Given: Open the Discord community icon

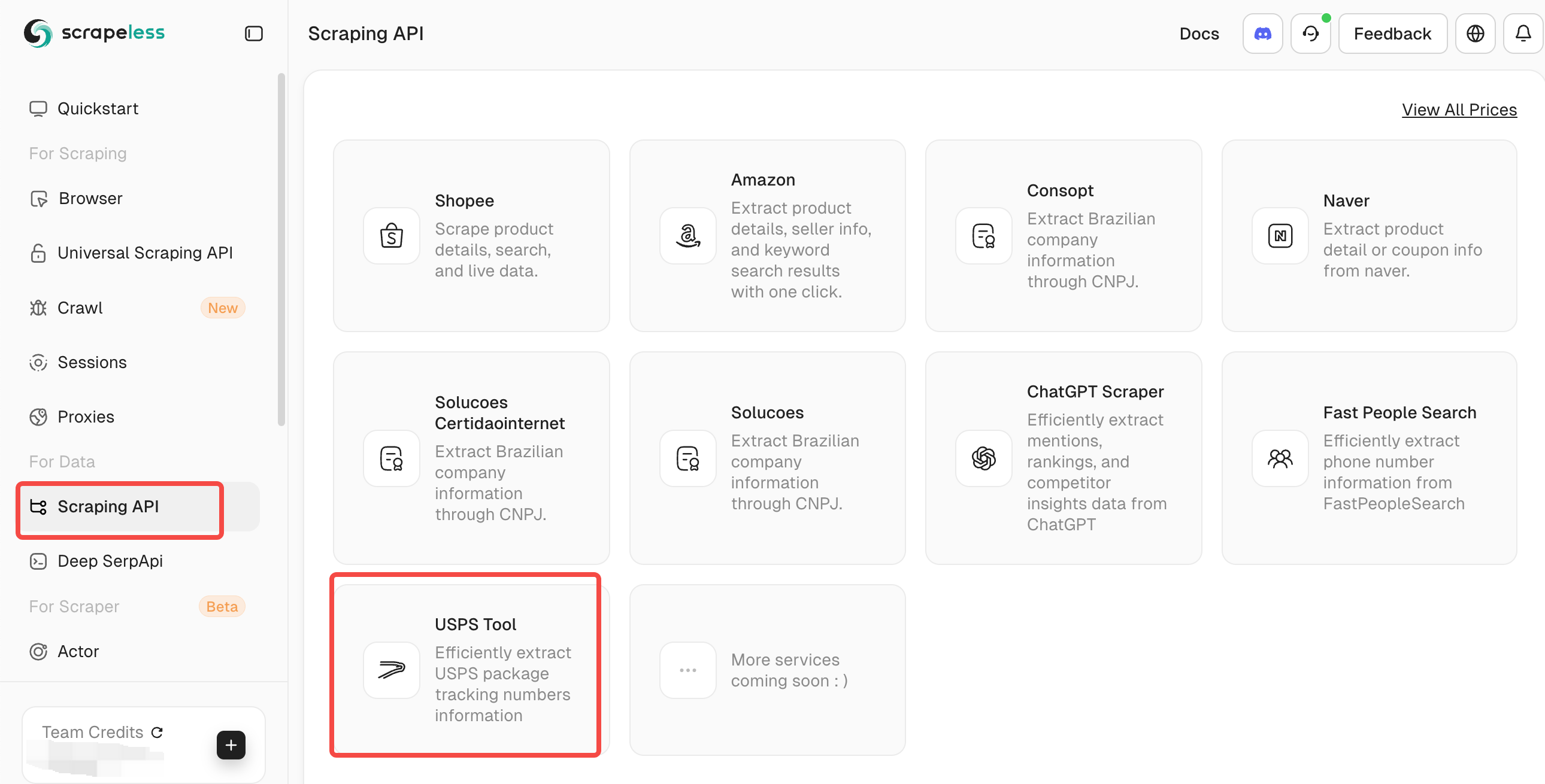Looking at the screenshot, I should point(1262,34).
